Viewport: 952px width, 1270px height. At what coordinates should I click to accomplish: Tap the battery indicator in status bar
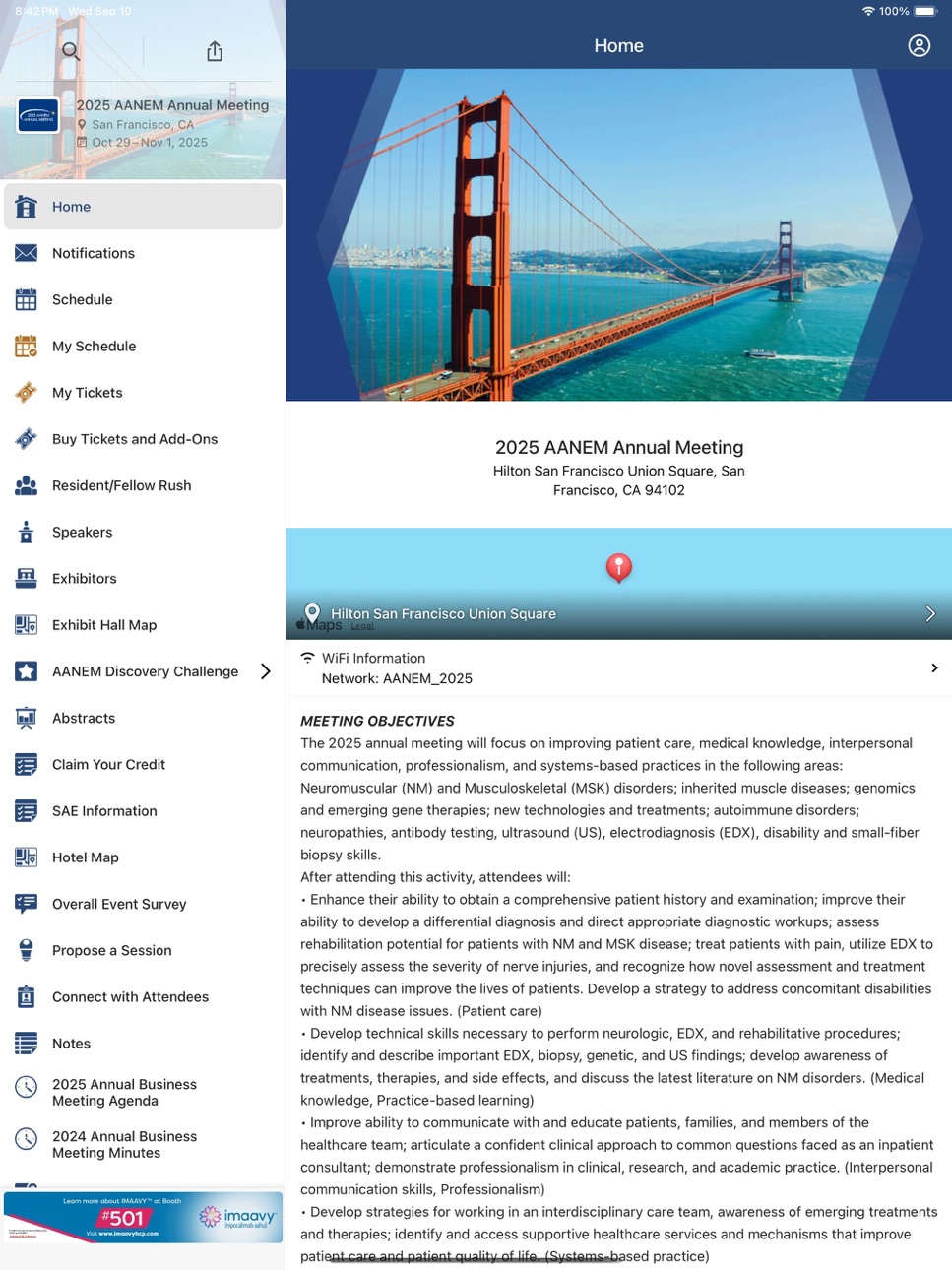click(x=925, y=12)
